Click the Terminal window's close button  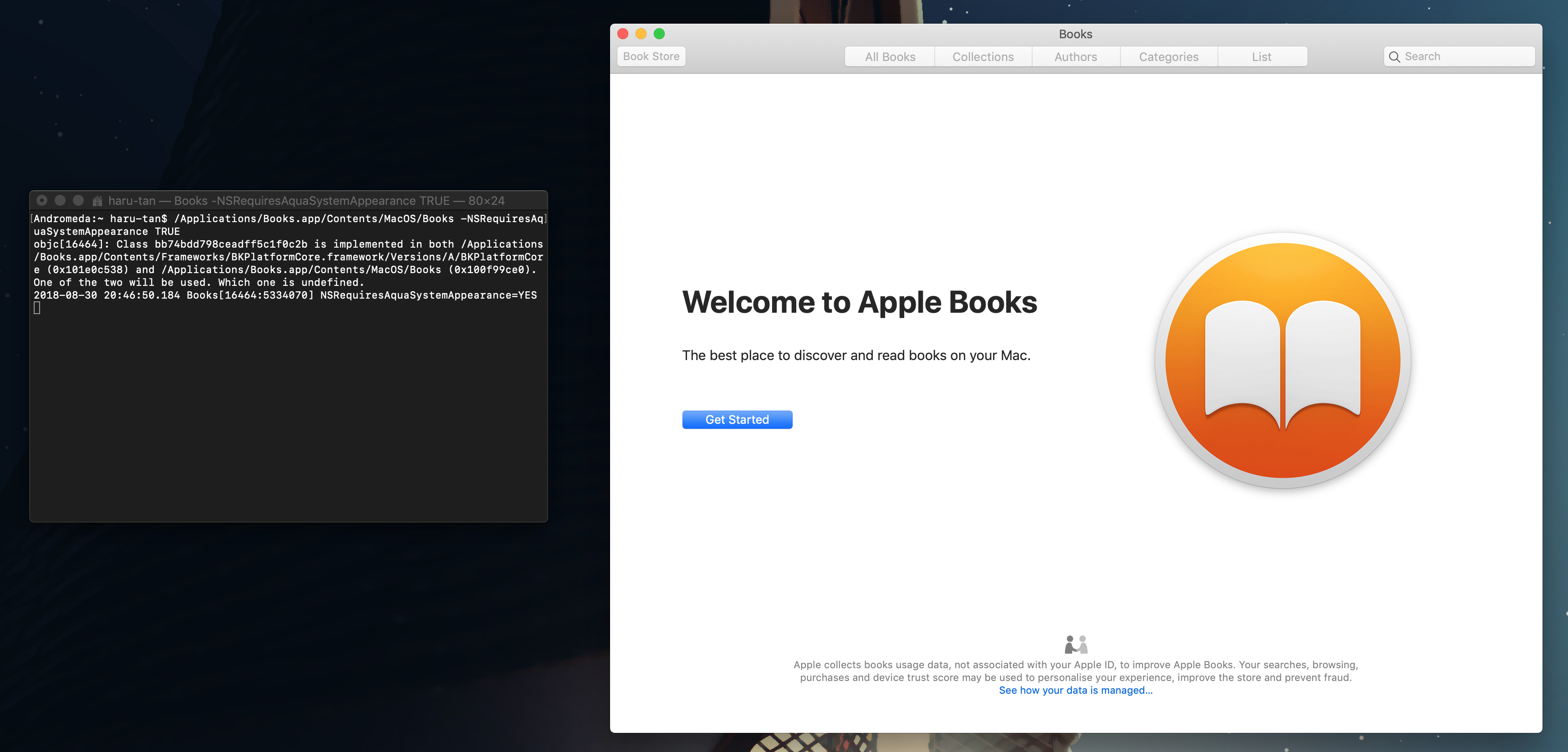[x=42, y=200]
